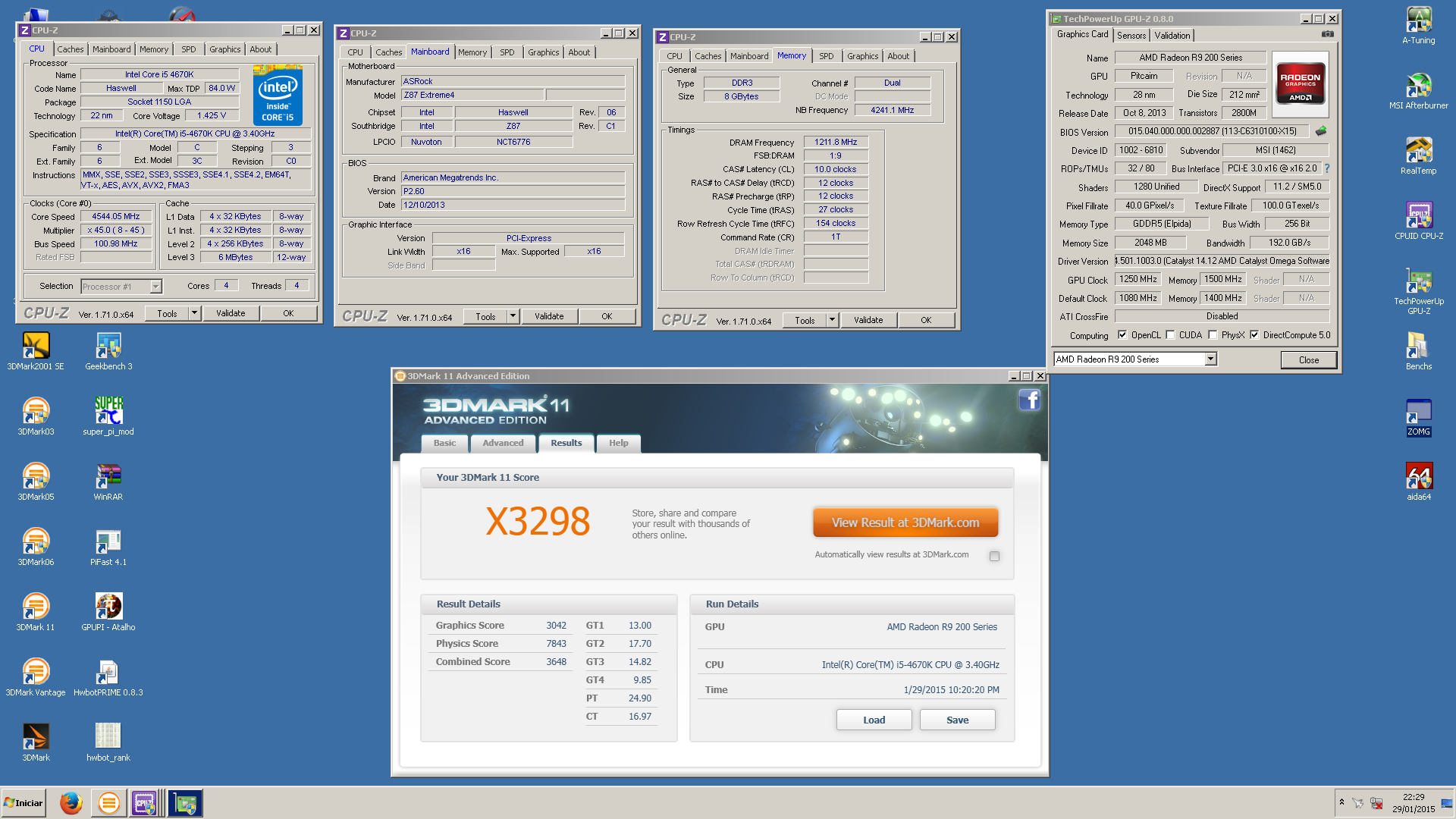
Task: Open the Sensors tab in GPU-Z
Action: tap(1131, 36)
